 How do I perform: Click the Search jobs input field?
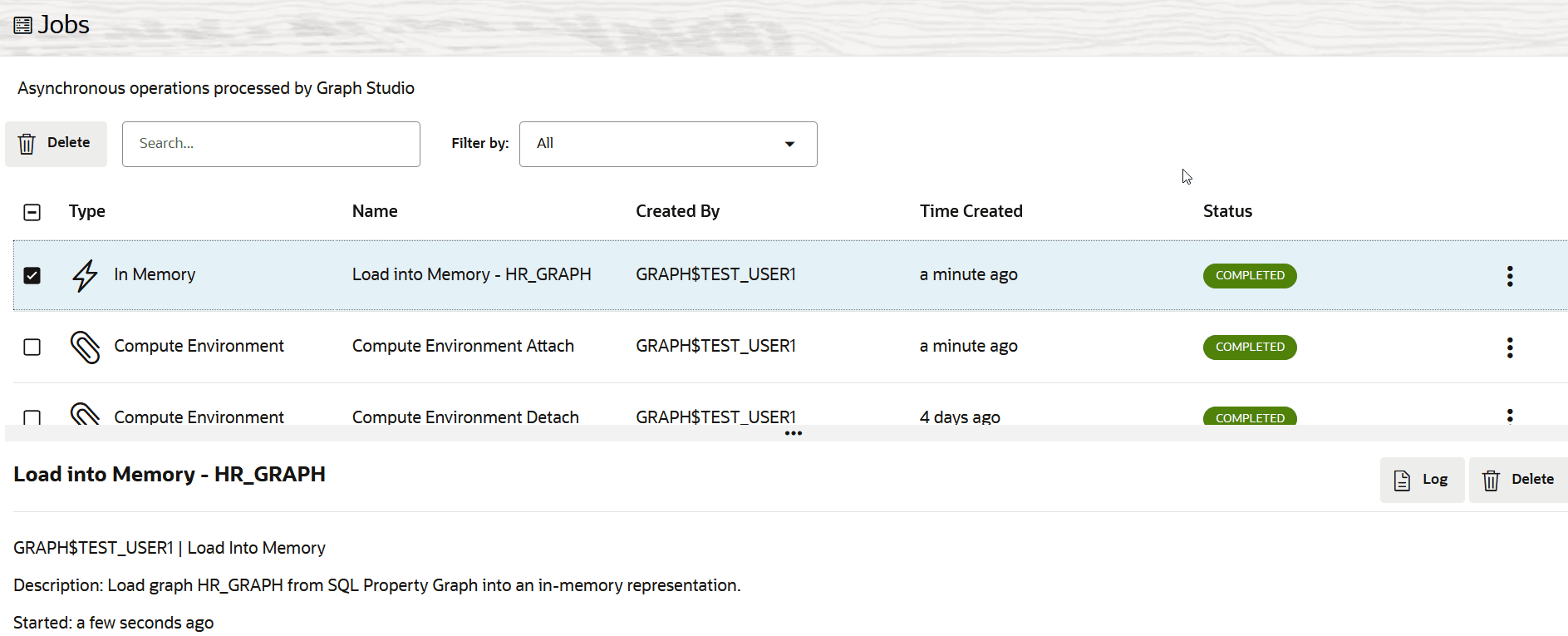coord(271,144)
